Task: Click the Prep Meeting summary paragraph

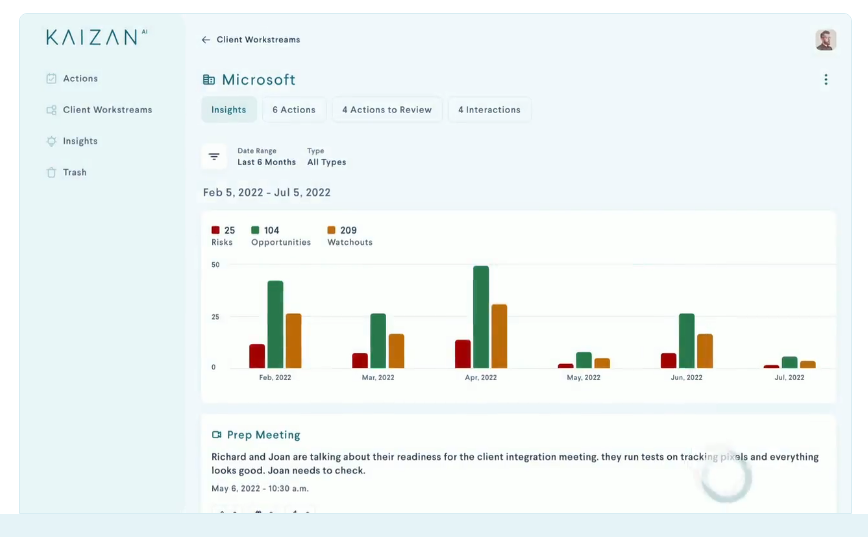Action: (515, 463)
